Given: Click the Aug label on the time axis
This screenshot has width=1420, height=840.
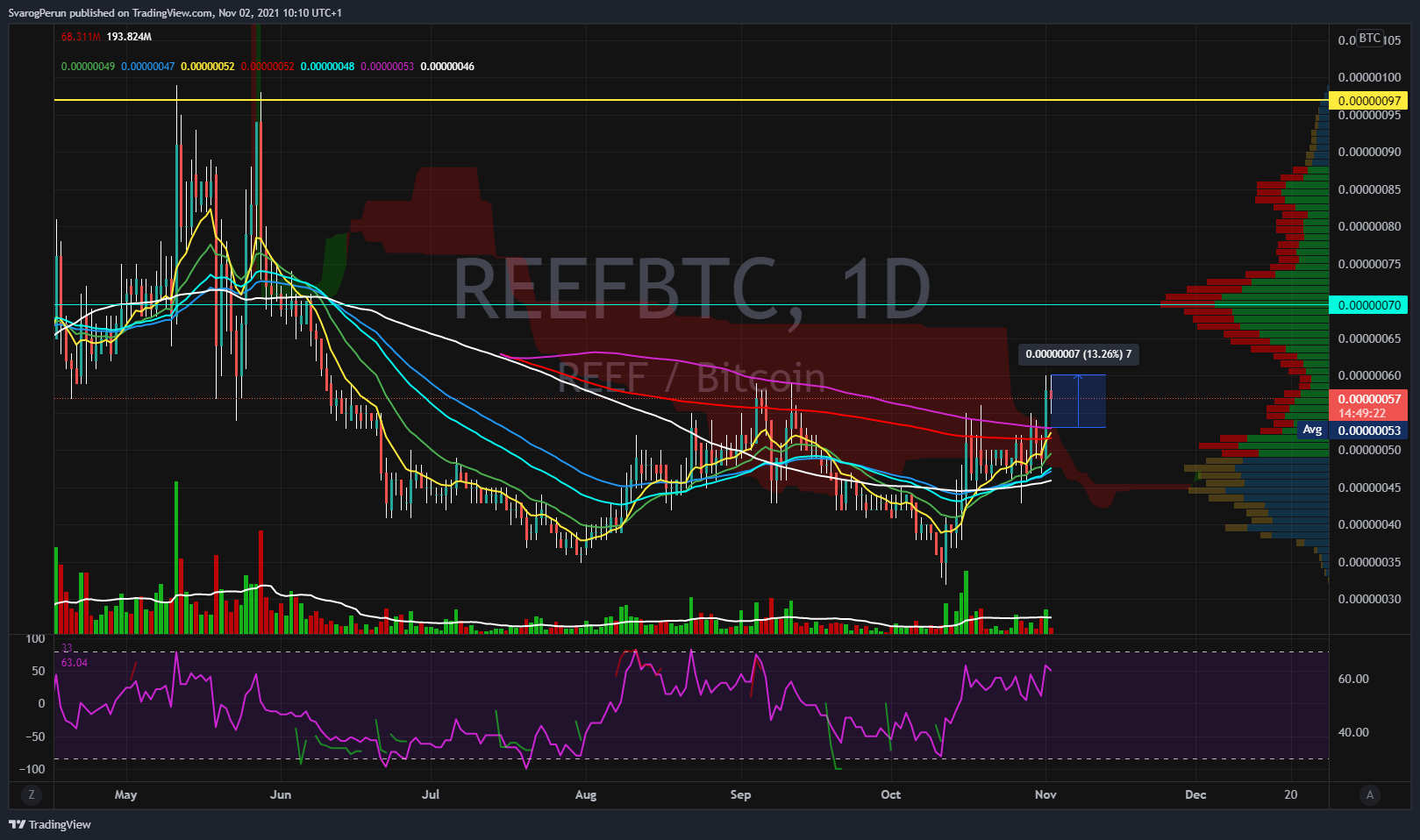Looking at the screenshot, I should point(586,794).
